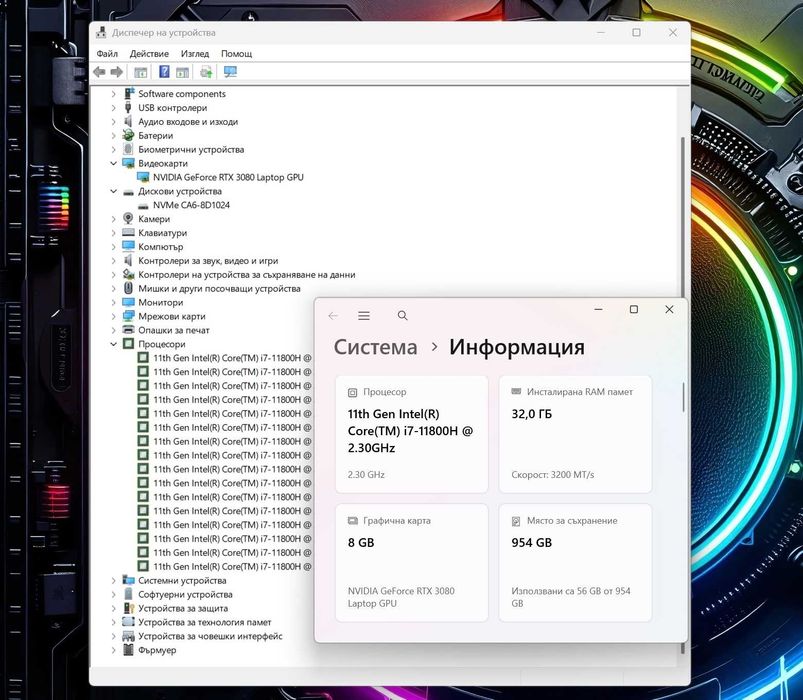Select NVIDIA GeForce RTX 3080 Laptop GPU device
The width and height of the screenshot is (803, 700).
[x=228, y=177]
